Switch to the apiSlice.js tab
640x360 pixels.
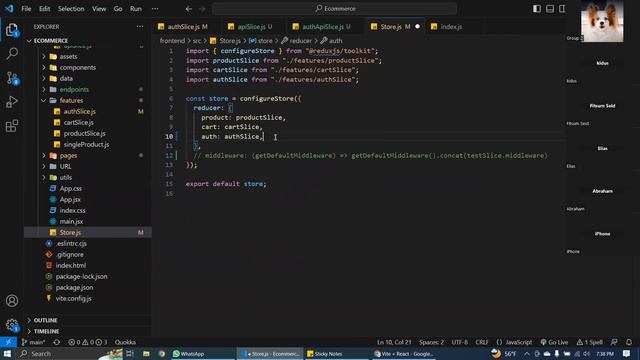click(x=250, y=27)
